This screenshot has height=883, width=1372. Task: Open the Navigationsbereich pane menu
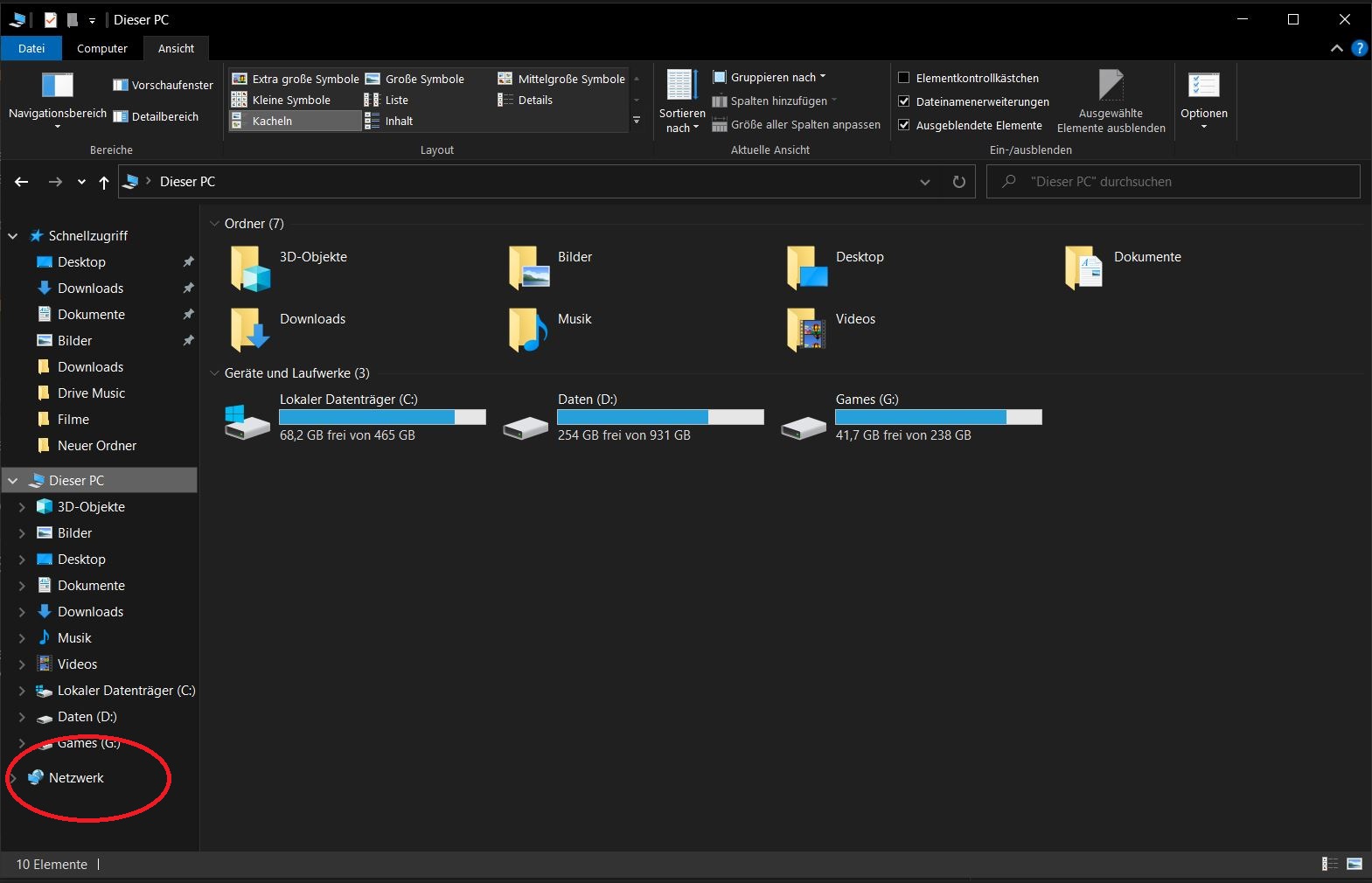click(x=58, y=100)
